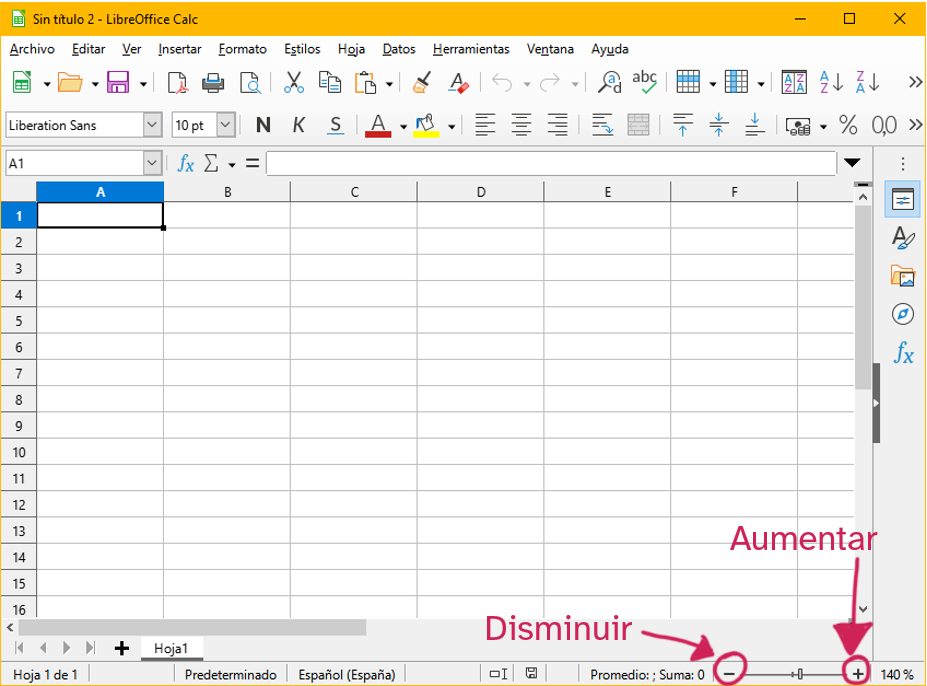Toggle italic formatting (K button)

(x=299, y=125)
